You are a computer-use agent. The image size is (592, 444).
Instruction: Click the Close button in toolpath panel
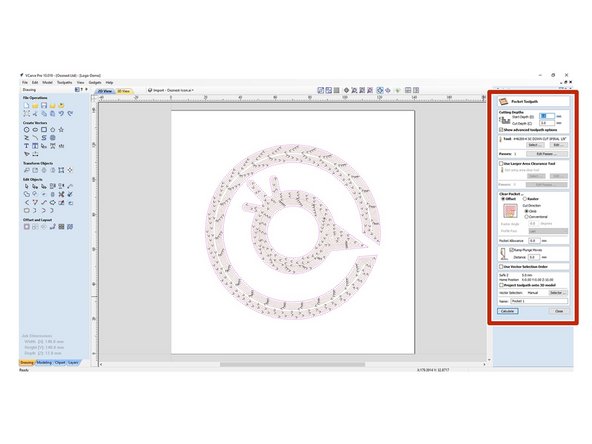[x=559, y=311]
